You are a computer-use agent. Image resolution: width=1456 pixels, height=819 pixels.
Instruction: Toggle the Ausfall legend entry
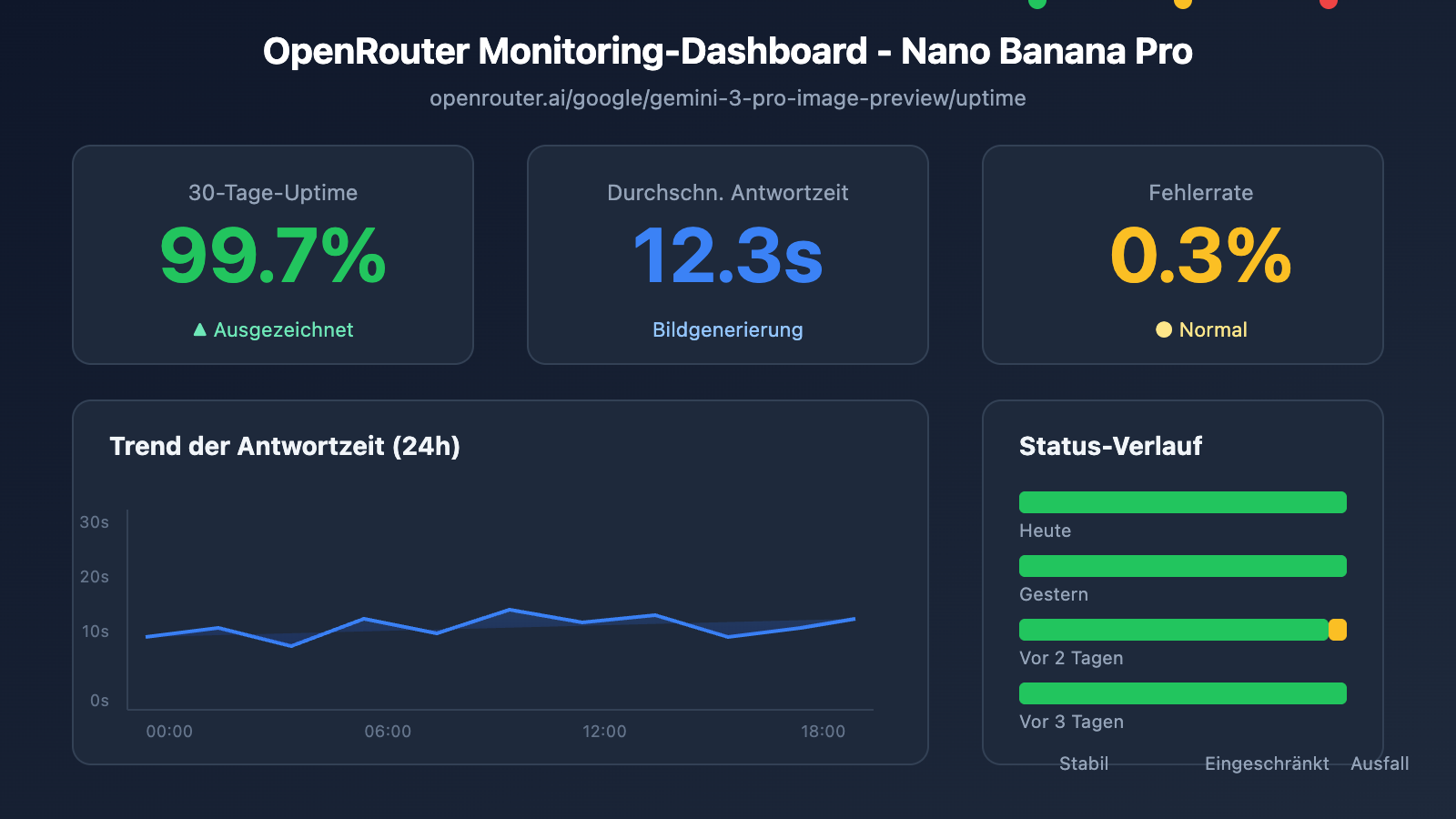coord(1380,763)
